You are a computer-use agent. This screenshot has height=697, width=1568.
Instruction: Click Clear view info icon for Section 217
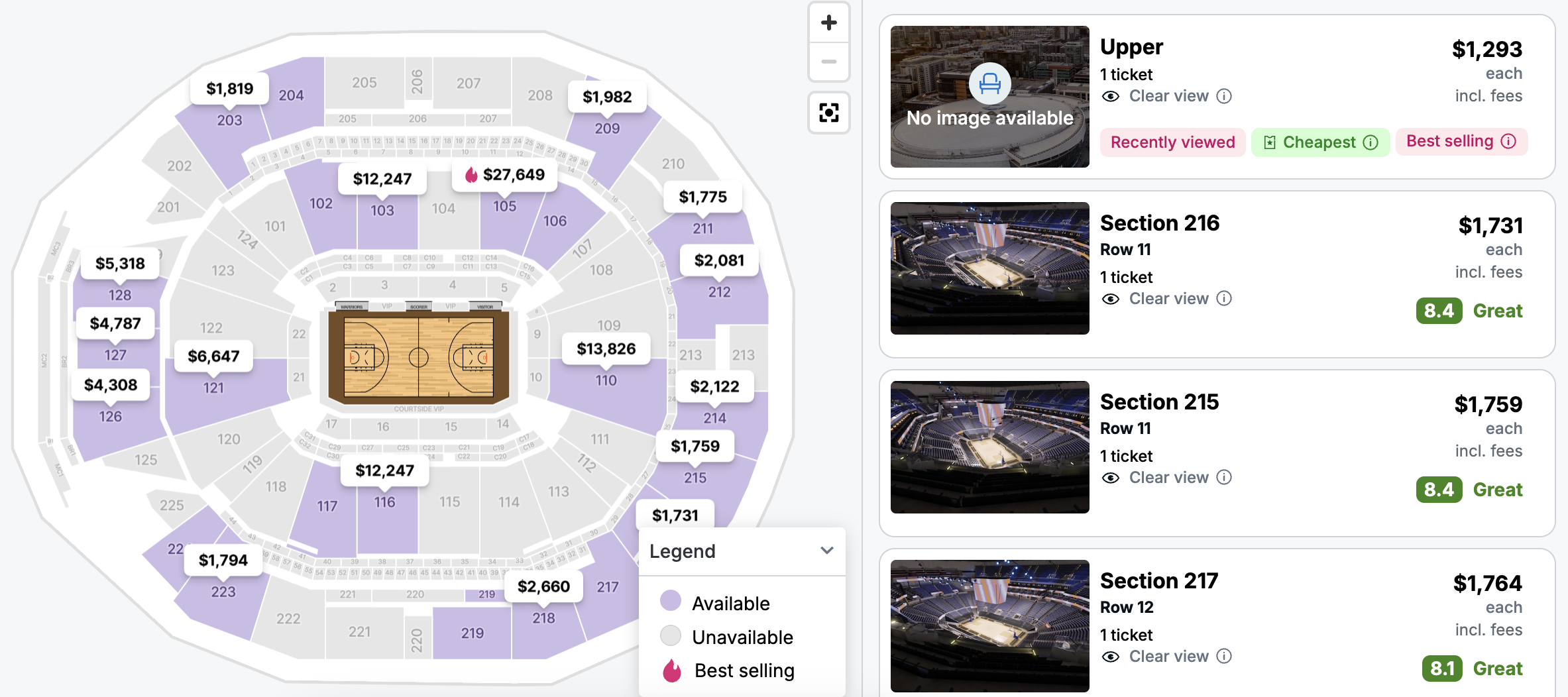[1225, 657]
